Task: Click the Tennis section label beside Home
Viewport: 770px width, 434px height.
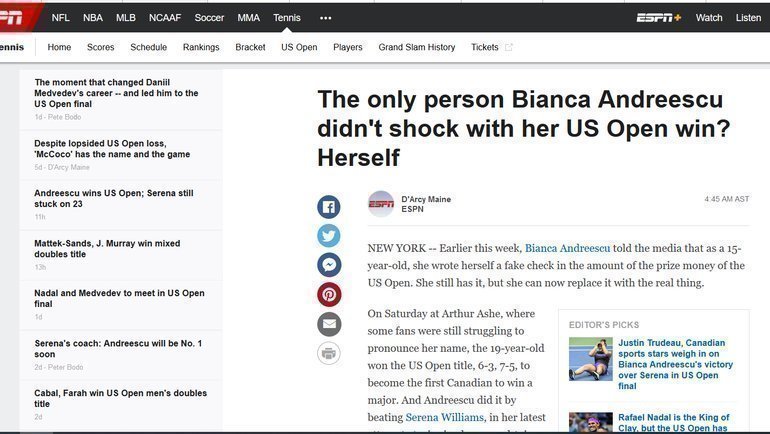Action: click(x=12, y=47)
